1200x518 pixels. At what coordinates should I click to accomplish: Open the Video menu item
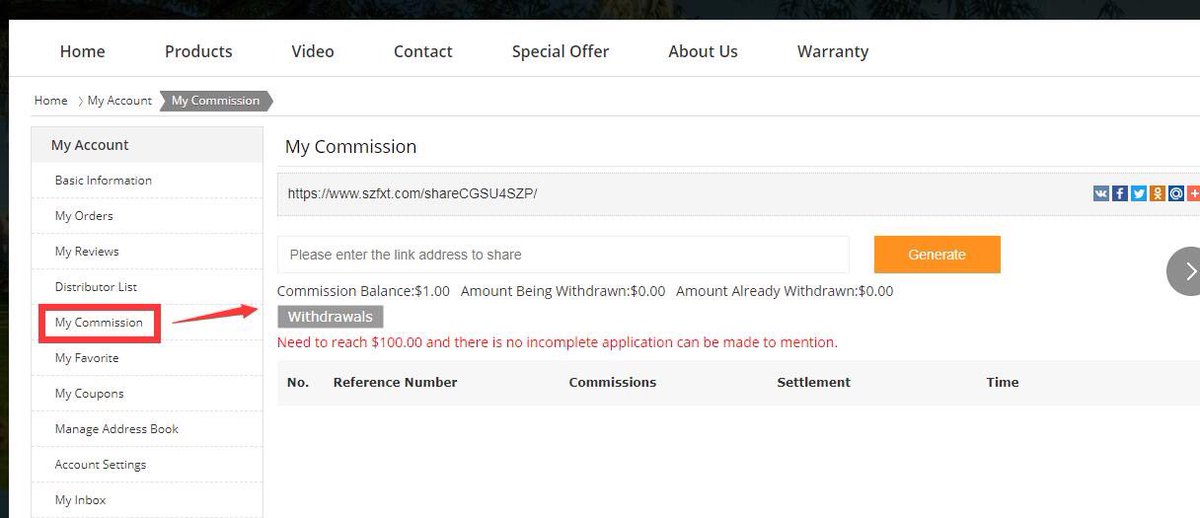pyautogui.click(x=313, y=52)
